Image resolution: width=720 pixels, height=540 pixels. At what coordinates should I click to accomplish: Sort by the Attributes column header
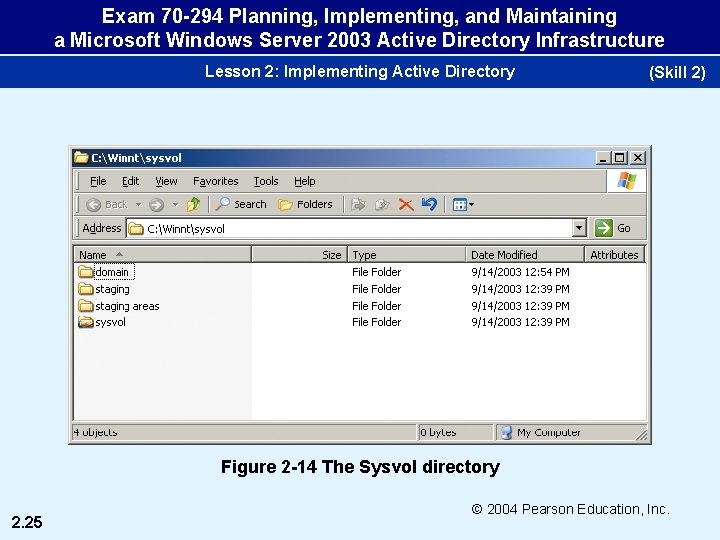(614, 254)
